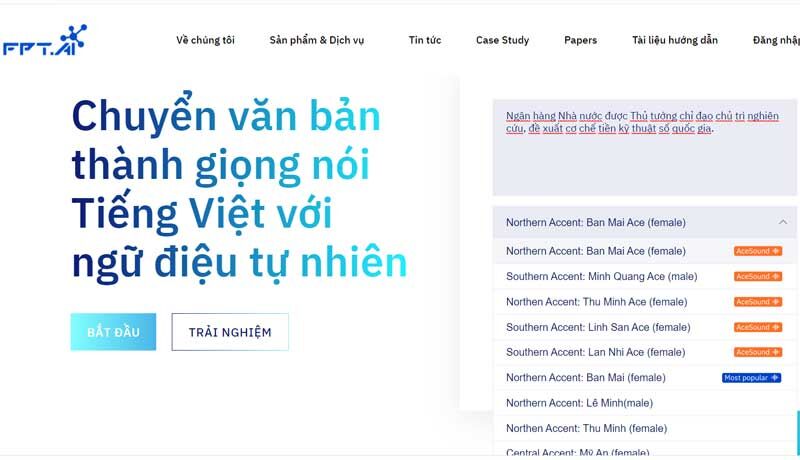Screen dimensions: 800x460
Task: Click AceSound badge on Ban Mai Ace option
Action: click(758, 251)
